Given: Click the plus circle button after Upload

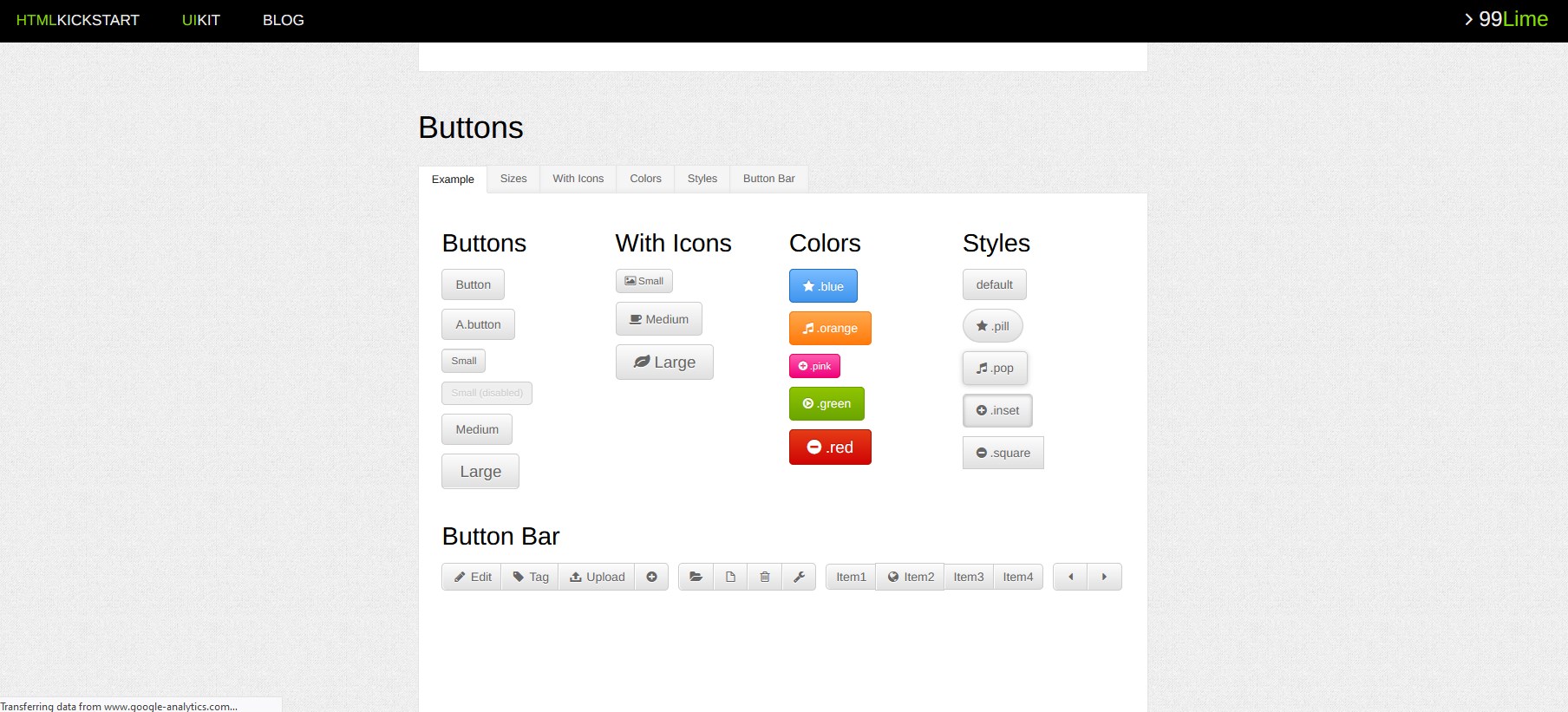Looking at the screenshot, I should point(651,577).
